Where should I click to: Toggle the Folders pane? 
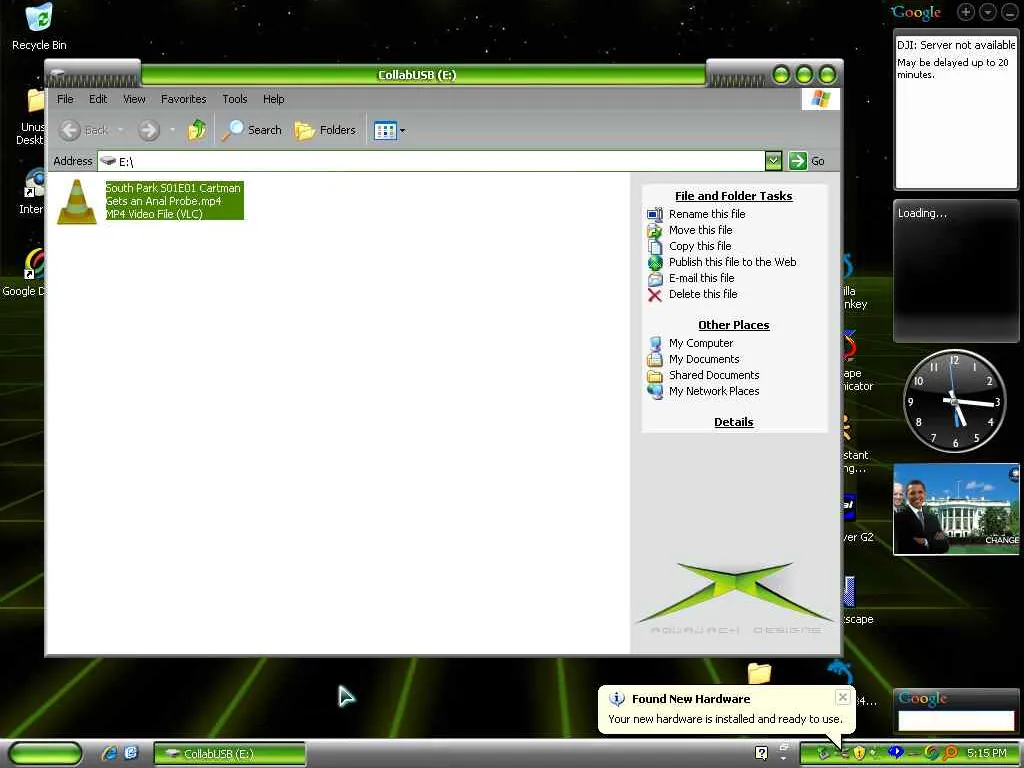pos(325,130)
